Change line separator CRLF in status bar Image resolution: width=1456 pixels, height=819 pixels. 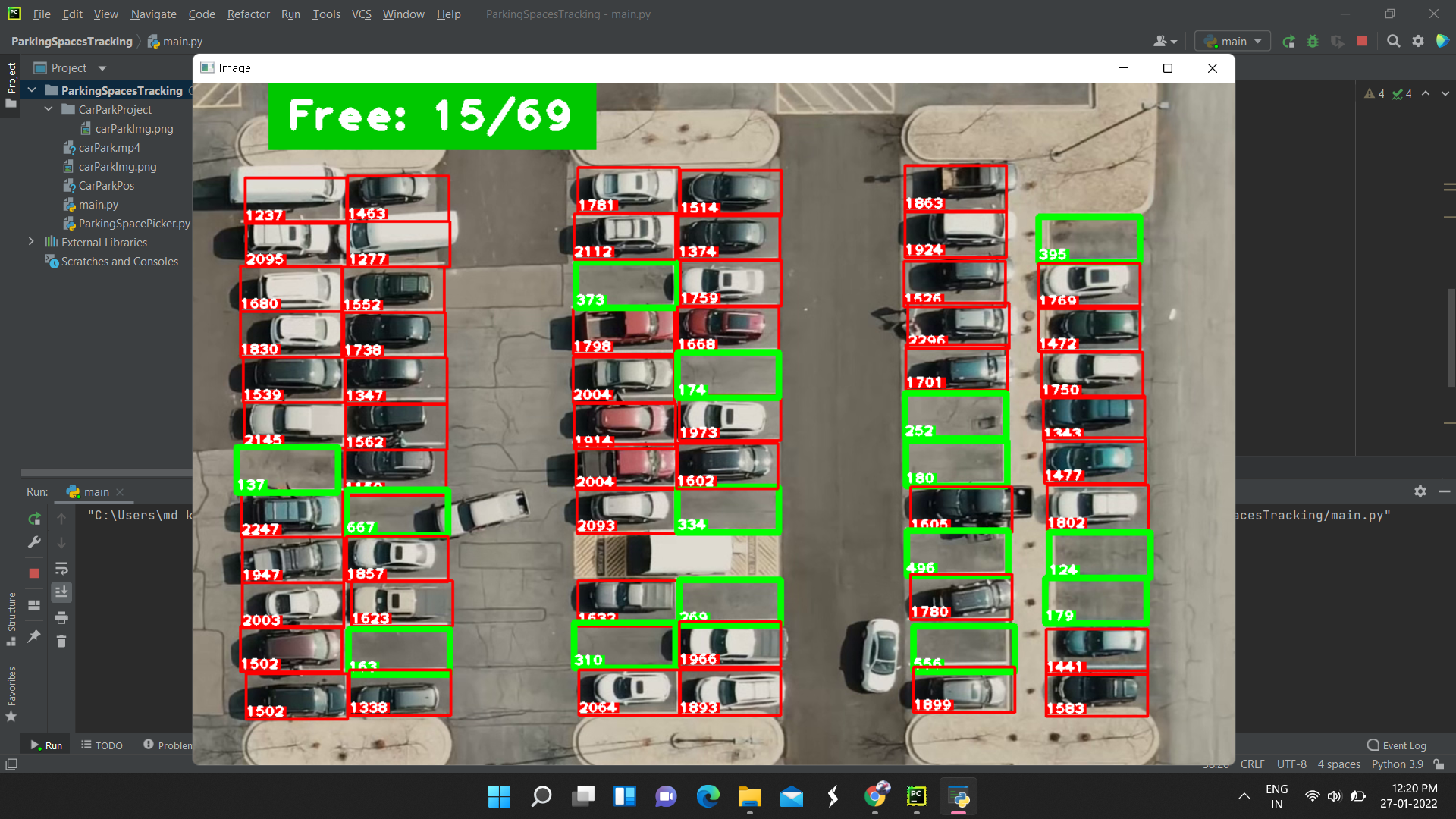click(1252, 764)
